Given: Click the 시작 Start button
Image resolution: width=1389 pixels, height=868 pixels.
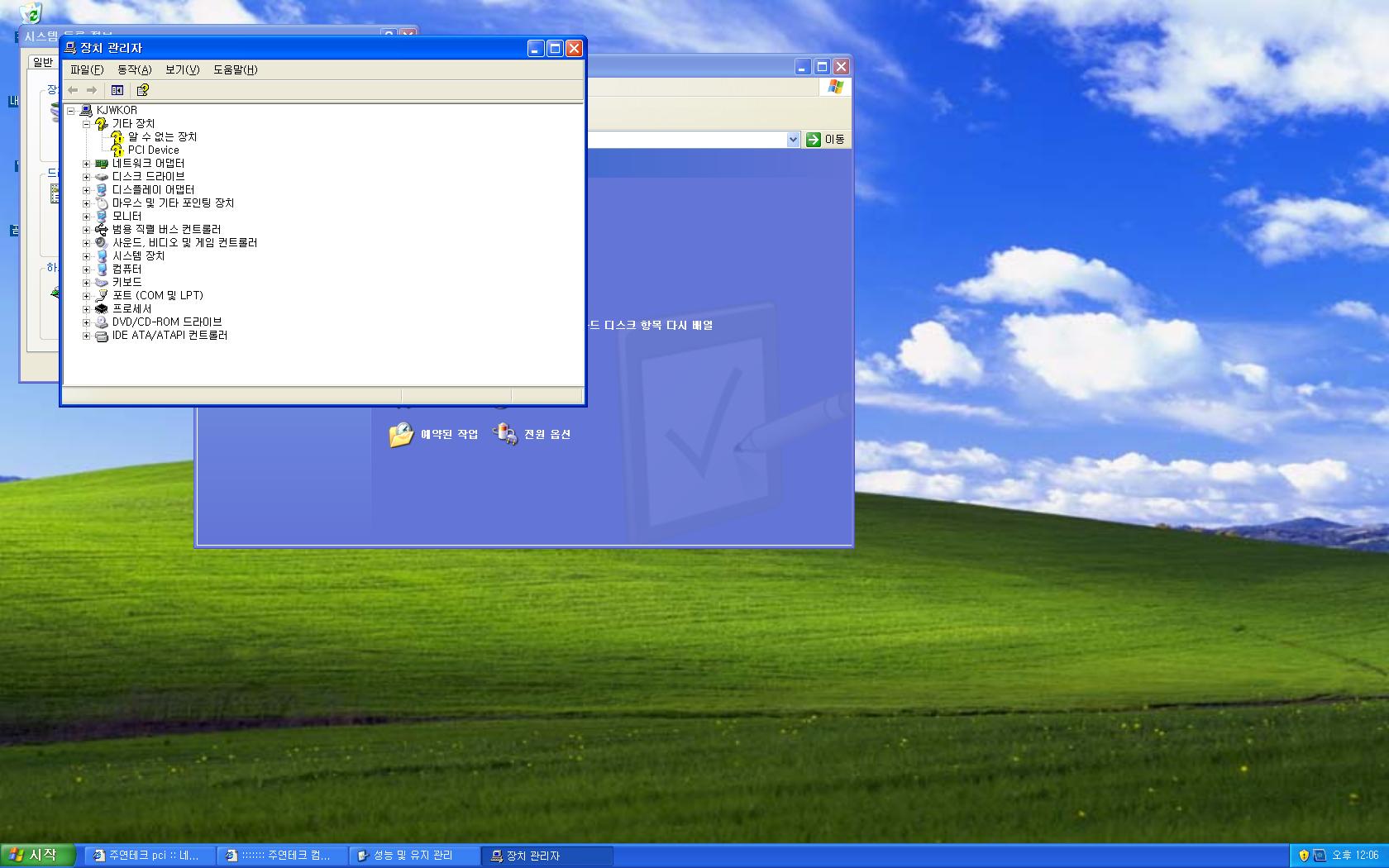Looking at the screenshot, I should [x=37, y=855].
